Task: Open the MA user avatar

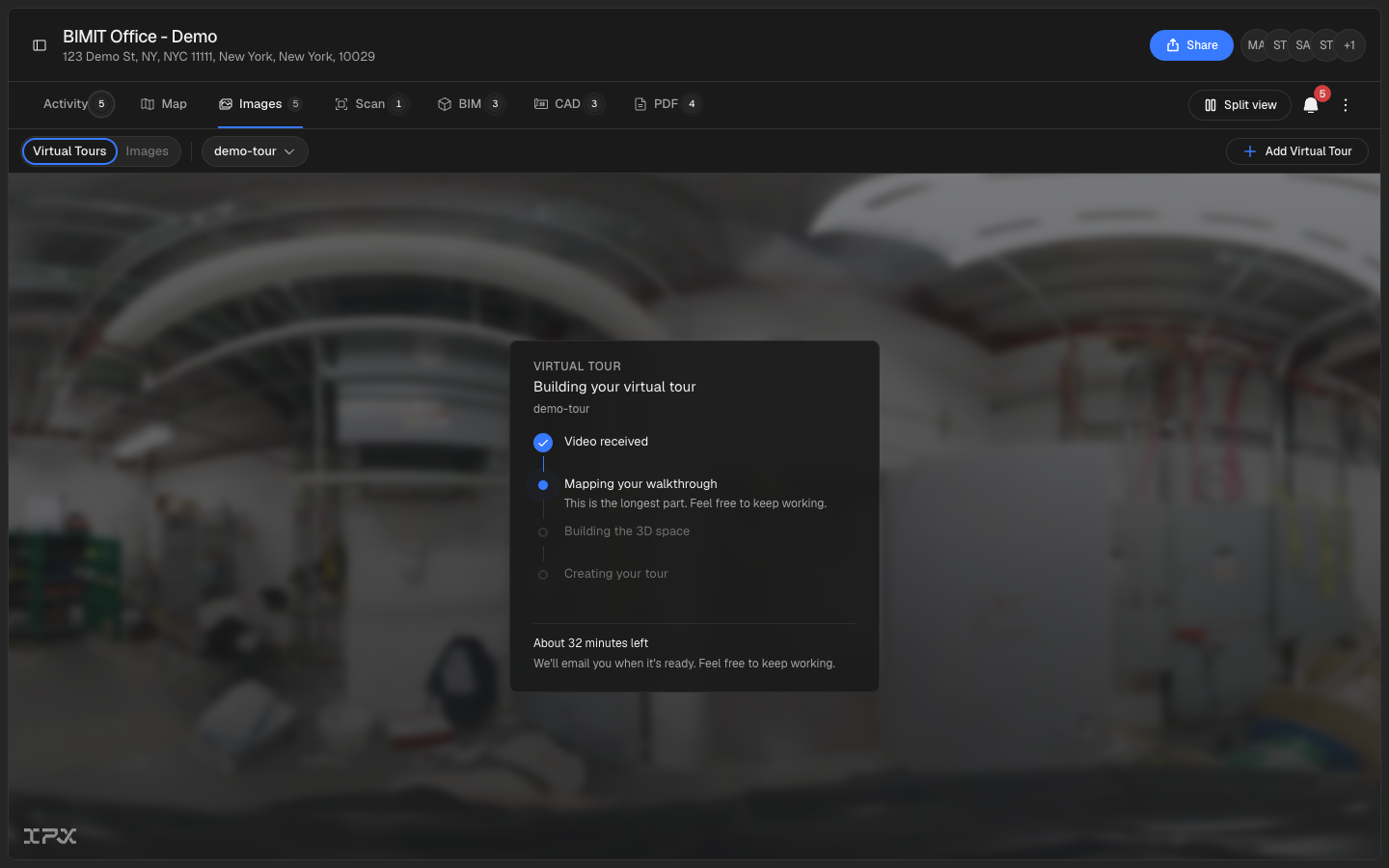Action: [1255, 45]
